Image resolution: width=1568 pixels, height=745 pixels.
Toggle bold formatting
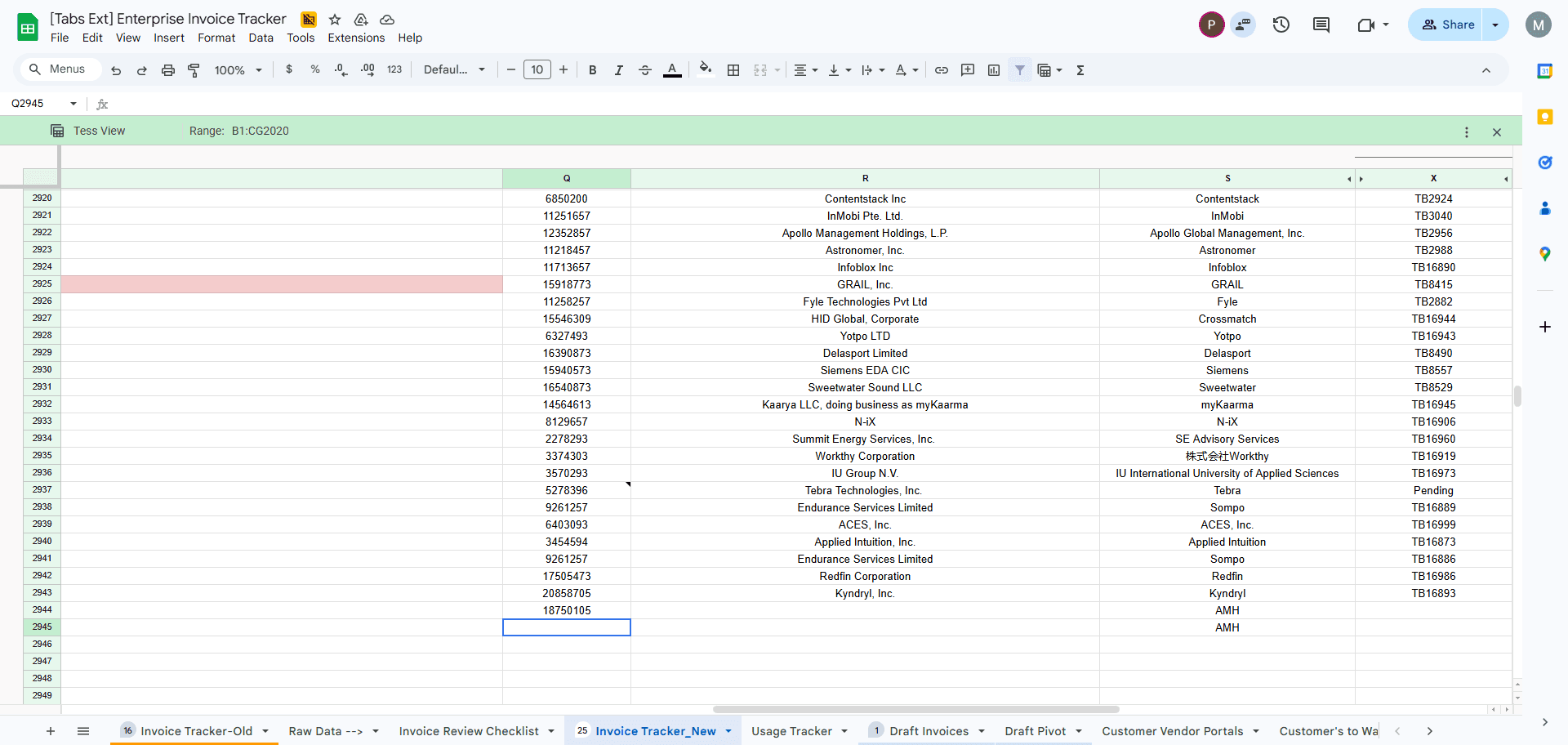[593, 70]
